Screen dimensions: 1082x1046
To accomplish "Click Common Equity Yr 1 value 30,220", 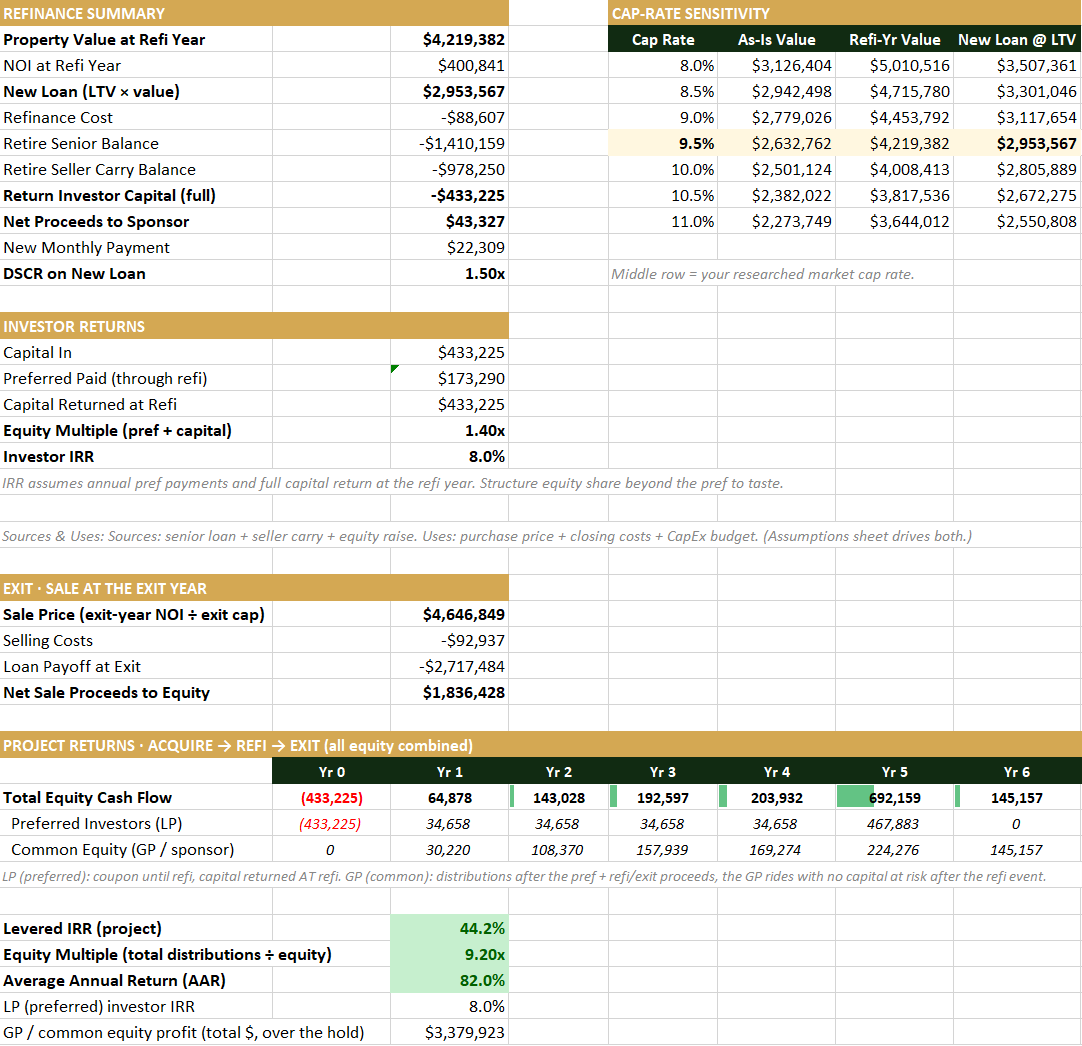I will click(449, 850).
